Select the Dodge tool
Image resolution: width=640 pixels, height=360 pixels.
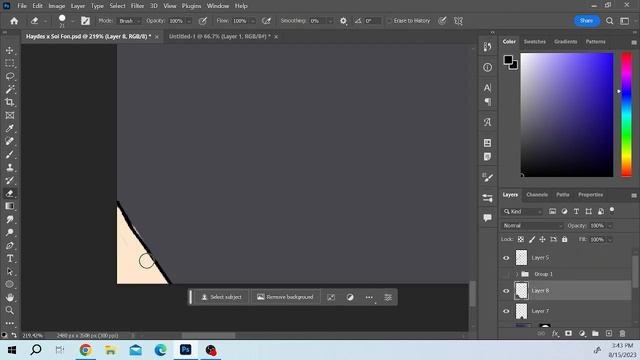coord(10,233)
